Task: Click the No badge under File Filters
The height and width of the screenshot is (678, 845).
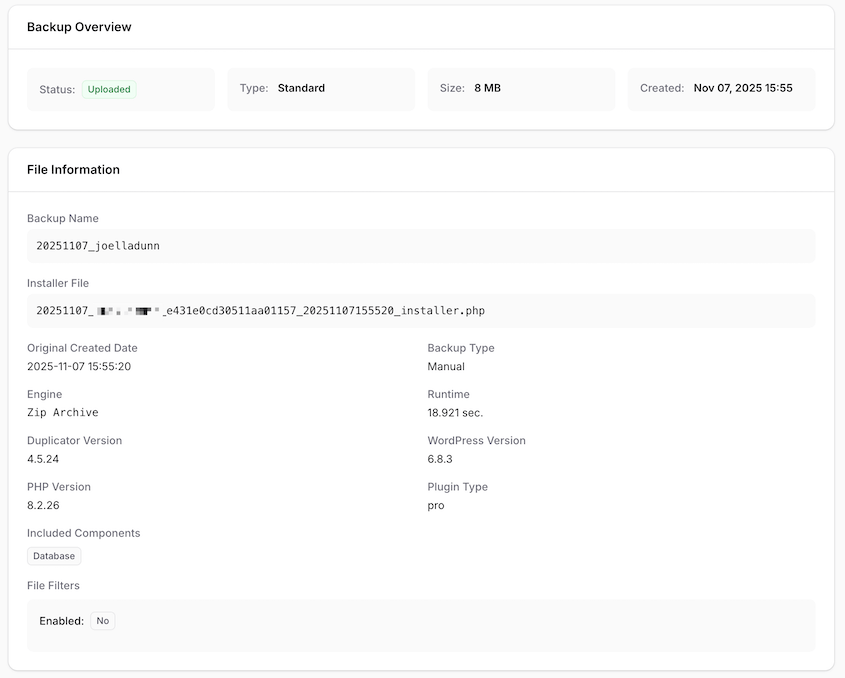Action: 102,620
